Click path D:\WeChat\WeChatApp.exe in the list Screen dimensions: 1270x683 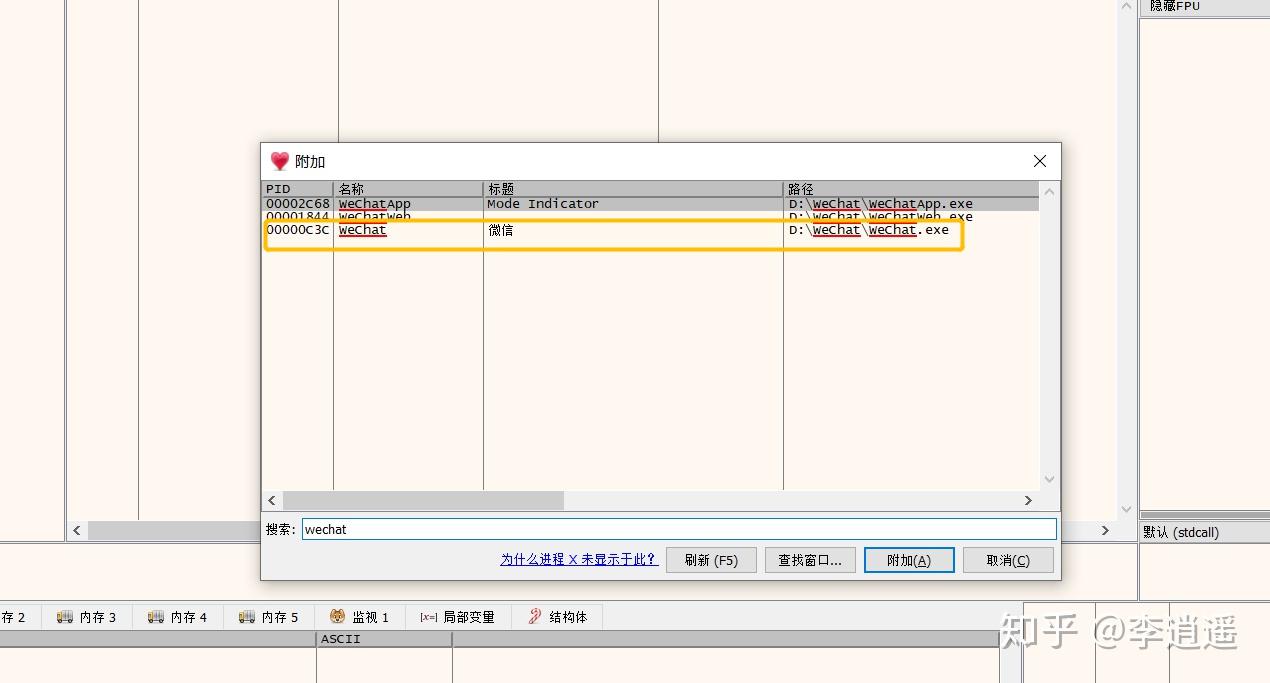(x=880, y=204)
